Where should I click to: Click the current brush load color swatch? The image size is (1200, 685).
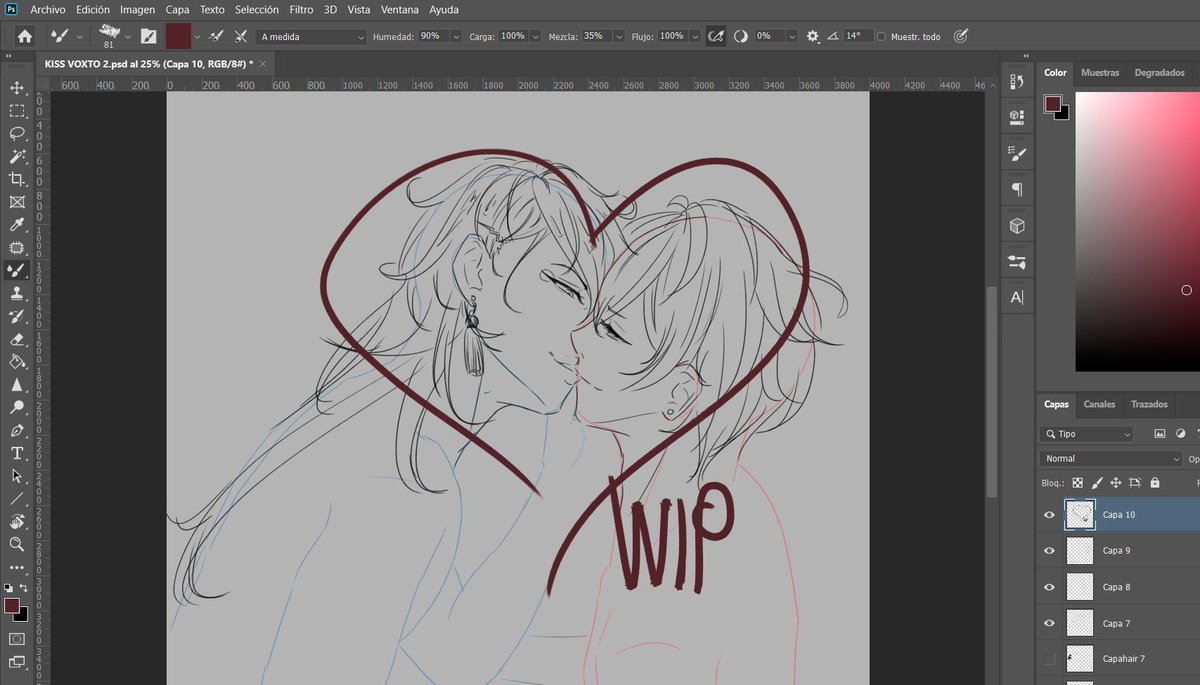pyautogui.click(x=178, y=36)
